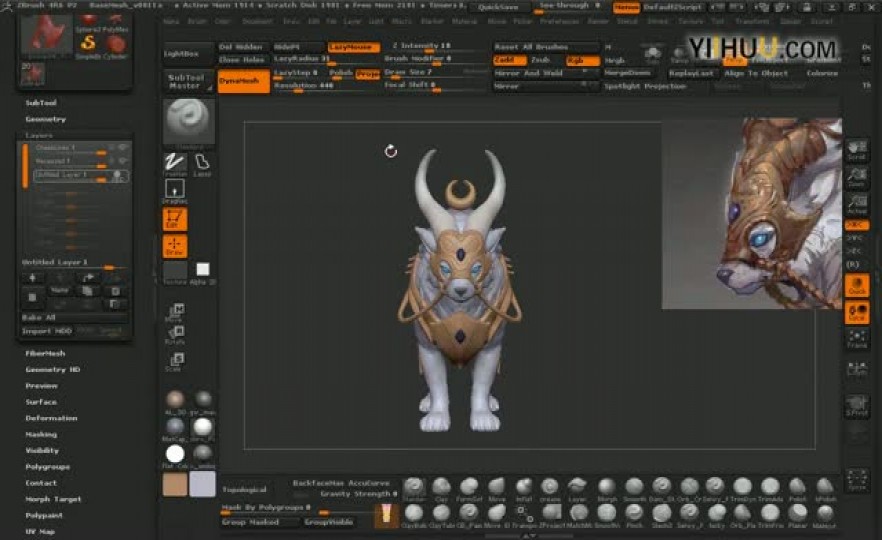Choose the FormSoft brush
Screen dimensions: 882x540
469,488
